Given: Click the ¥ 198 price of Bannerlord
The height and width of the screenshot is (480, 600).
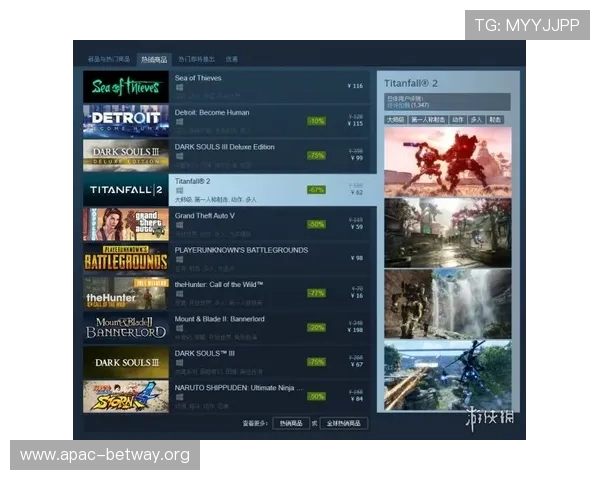Looking at the screenshot, I should [355, 330].
